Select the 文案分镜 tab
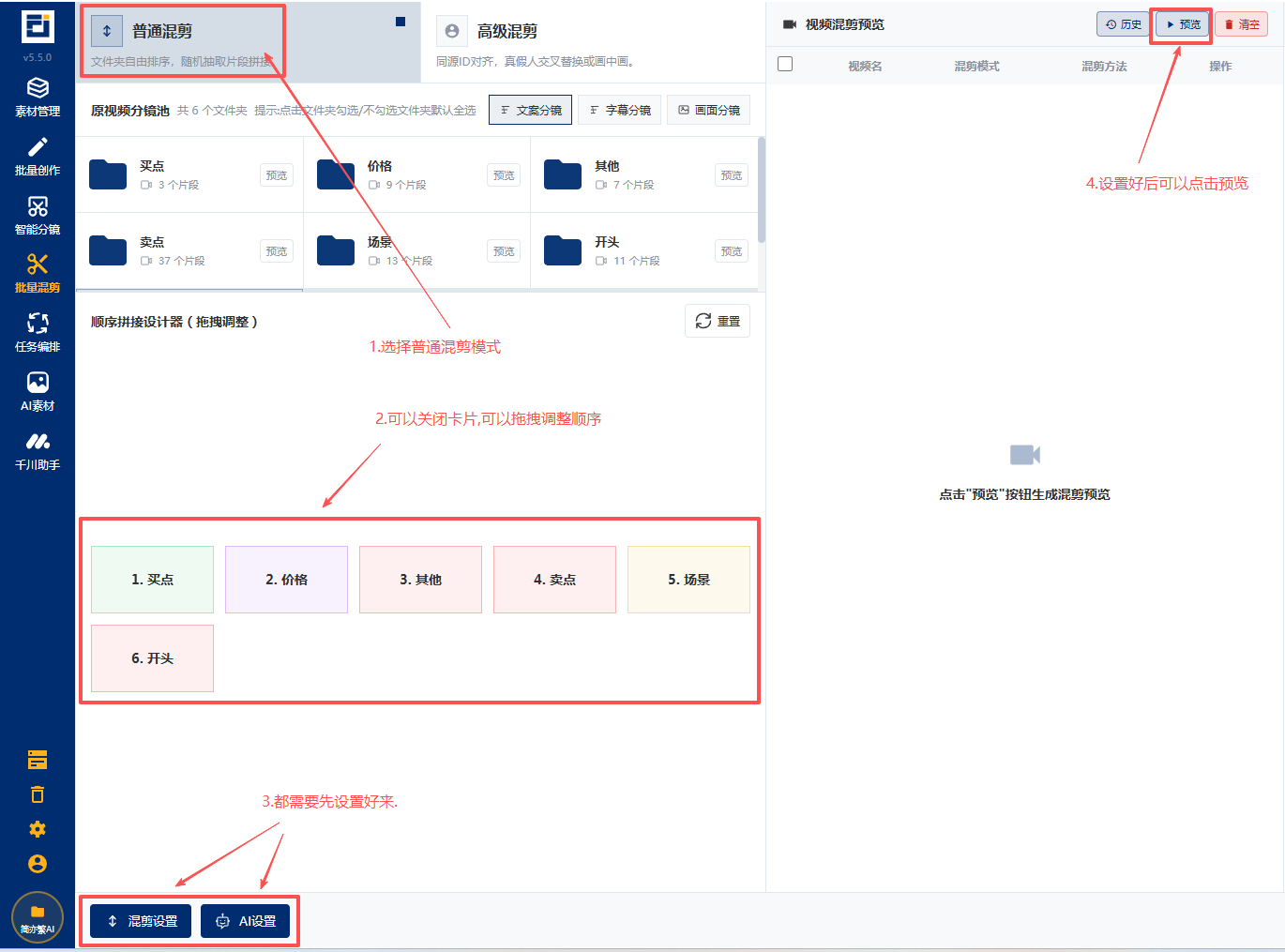Viewport: 1285px width, 952px height. click(531, 110)
